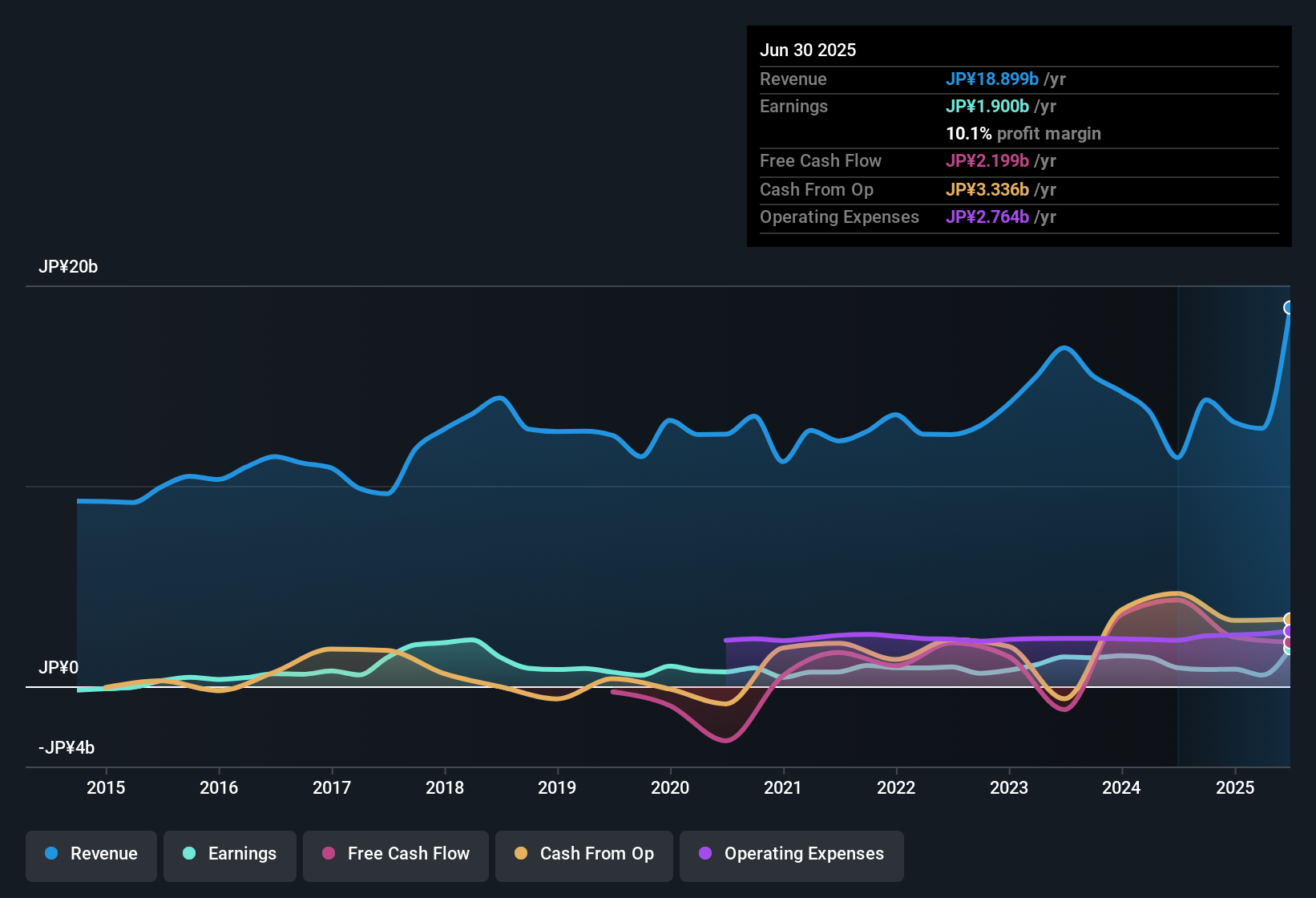1316x898 pixels.
Task: Toggle the Operating Expenses series
Action: (791, 855)
